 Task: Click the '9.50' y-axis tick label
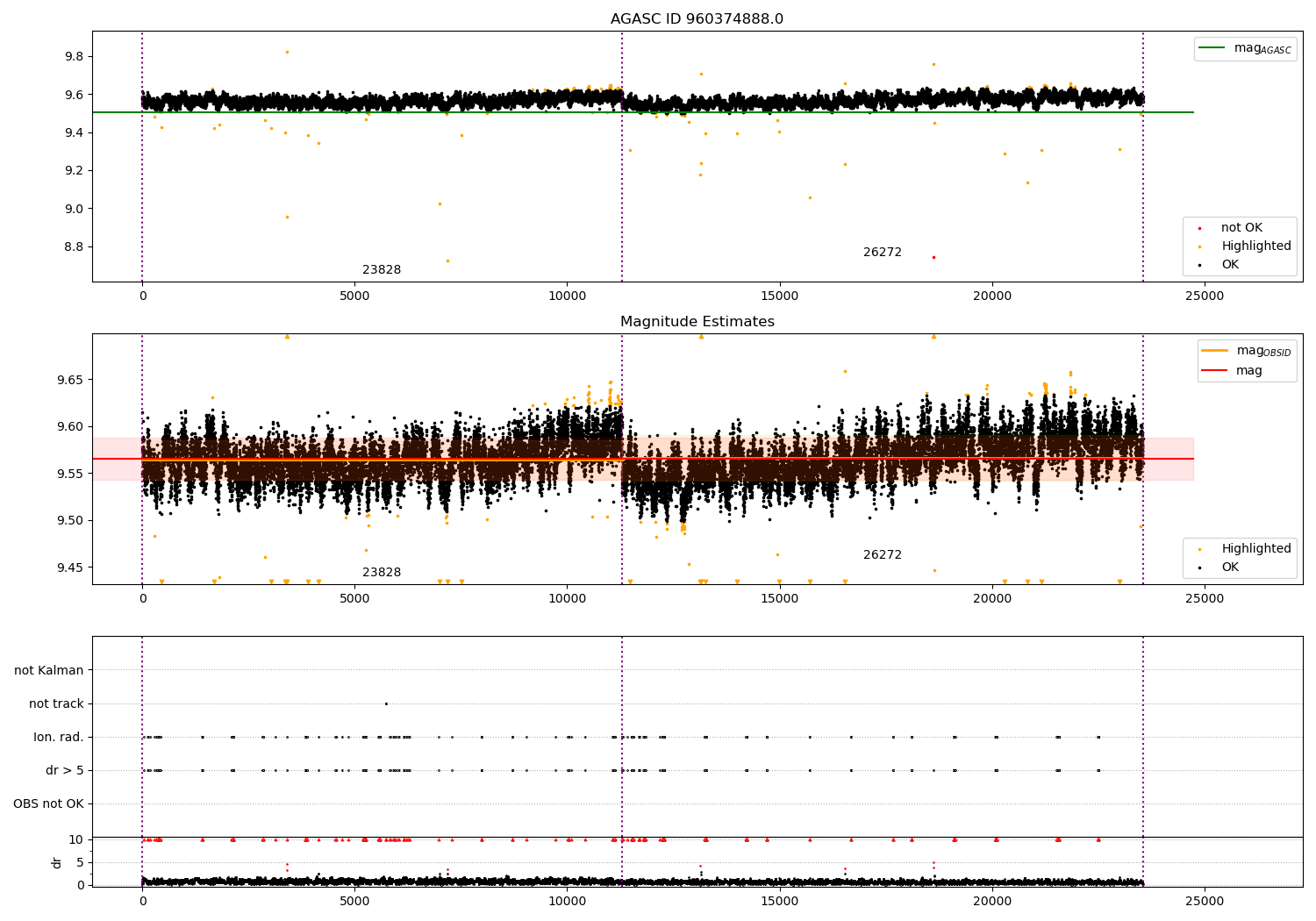[71, 521]
